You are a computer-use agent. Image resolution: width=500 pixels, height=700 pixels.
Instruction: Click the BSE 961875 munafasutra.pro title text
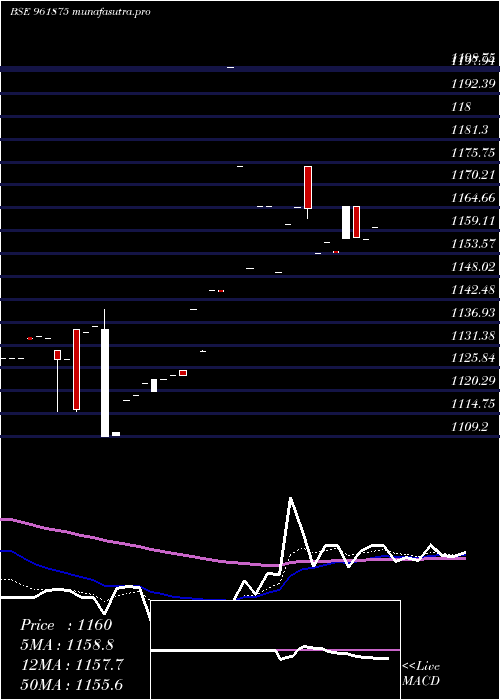[80, 12]
